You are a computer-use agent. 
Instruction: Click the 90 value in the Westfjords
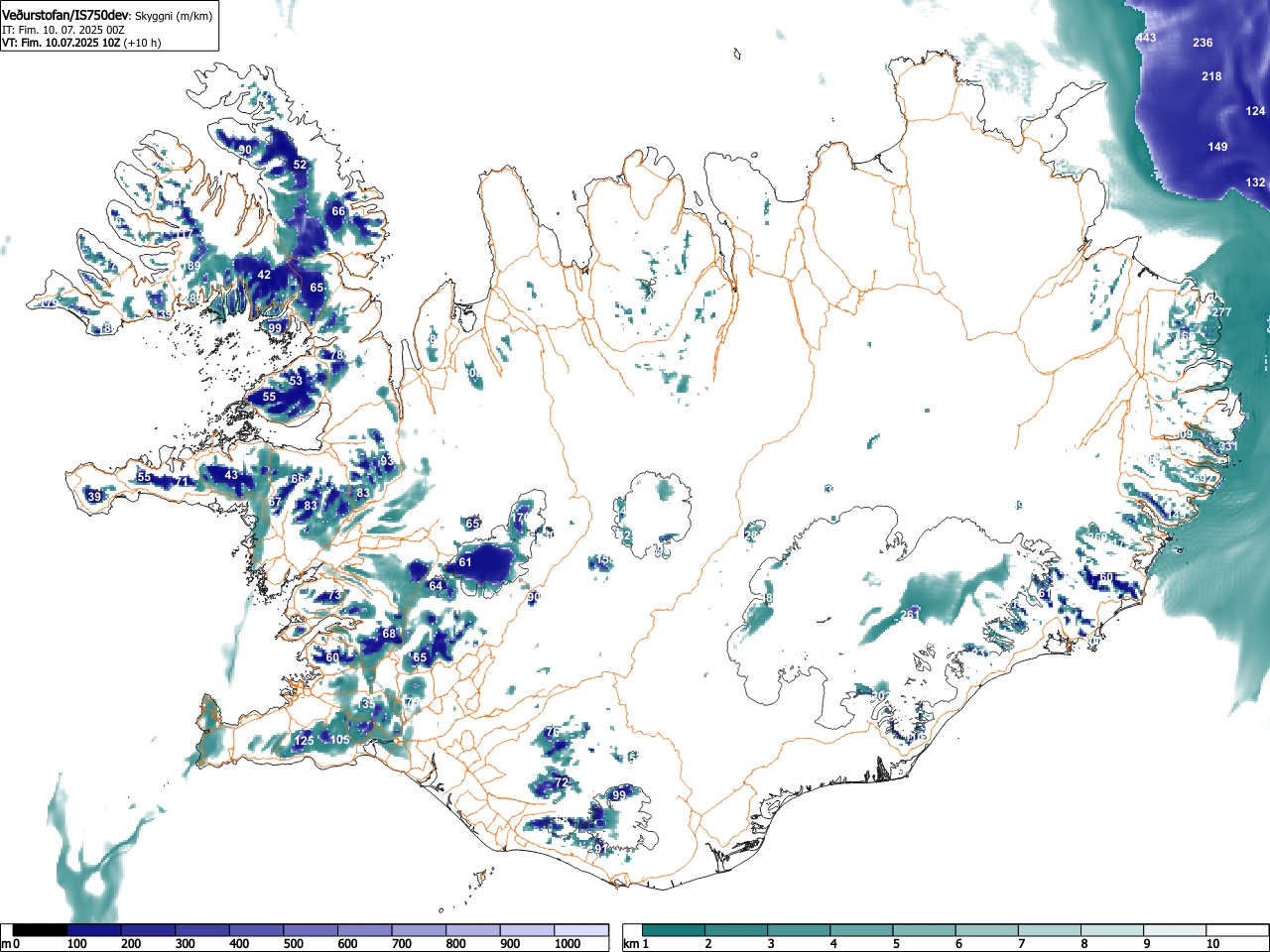point(245,150)
